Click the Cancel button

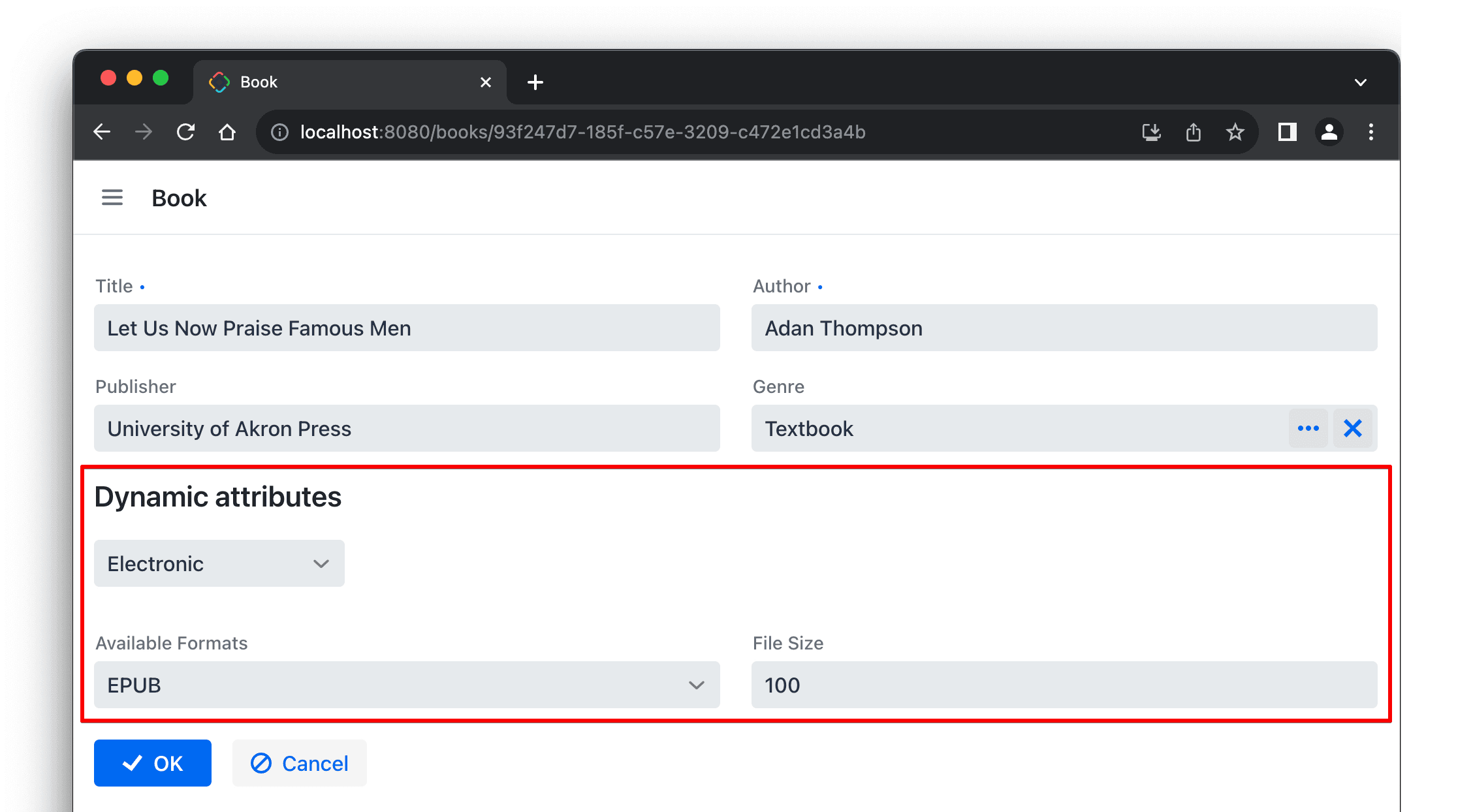(300, 763)
